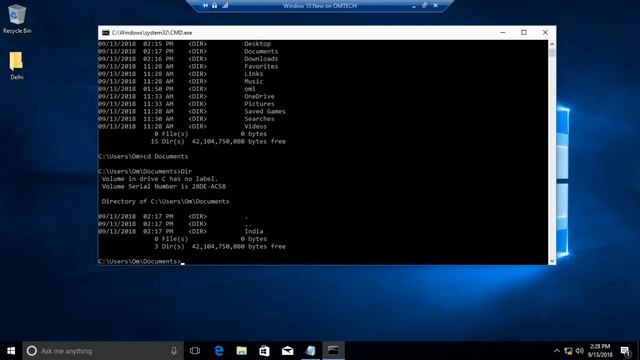Open the Windows Start menu
Image resolution: width=640 pixels, height=360 pixels.
click(x=11, y=351)
